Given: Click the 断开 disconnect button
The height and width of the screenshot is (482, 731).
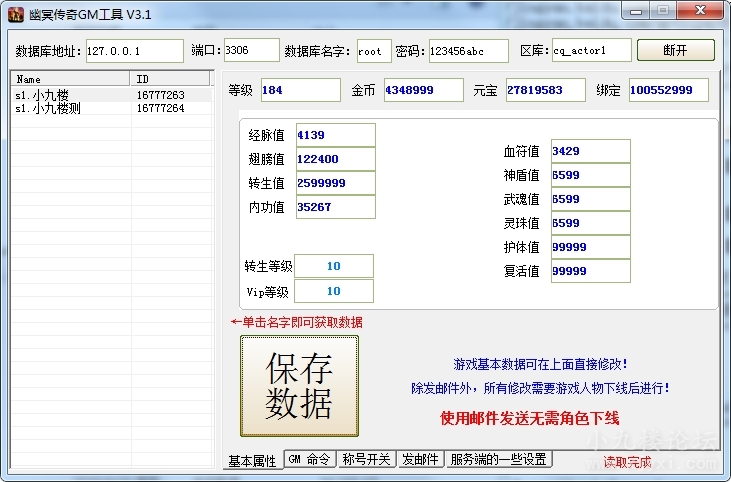Looking at the screenshot, I should (x=675, y=51).
